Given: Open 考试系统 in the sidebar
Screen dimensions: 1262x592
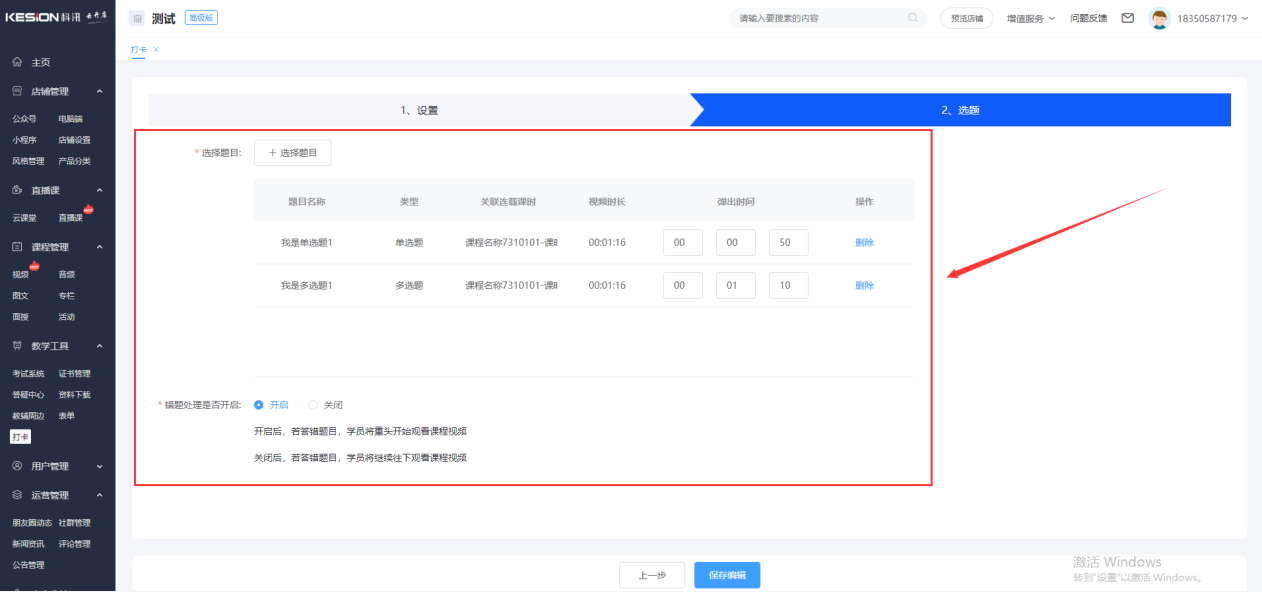Looking at the screenshot, I should tap(28, 374).
